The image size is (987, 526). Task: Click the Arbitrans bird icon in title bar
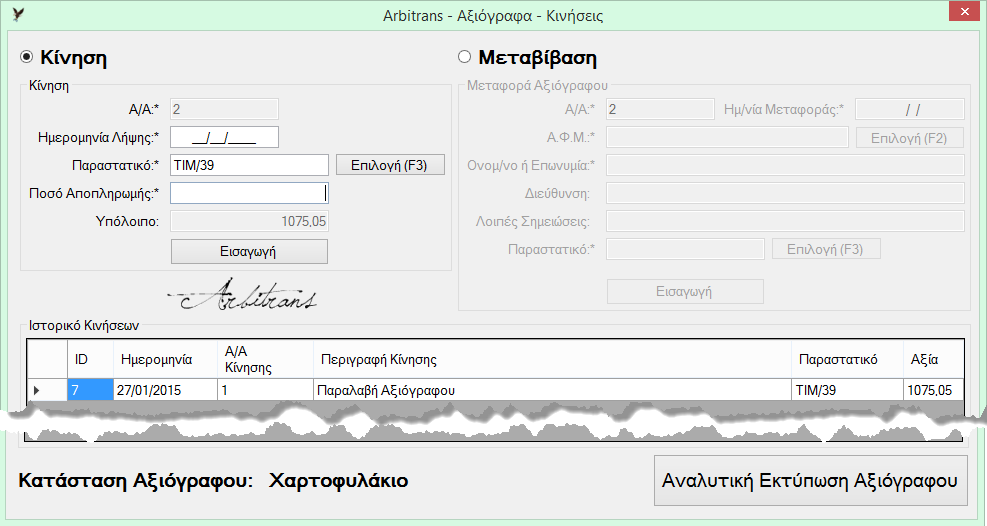(x=19, y=14)
